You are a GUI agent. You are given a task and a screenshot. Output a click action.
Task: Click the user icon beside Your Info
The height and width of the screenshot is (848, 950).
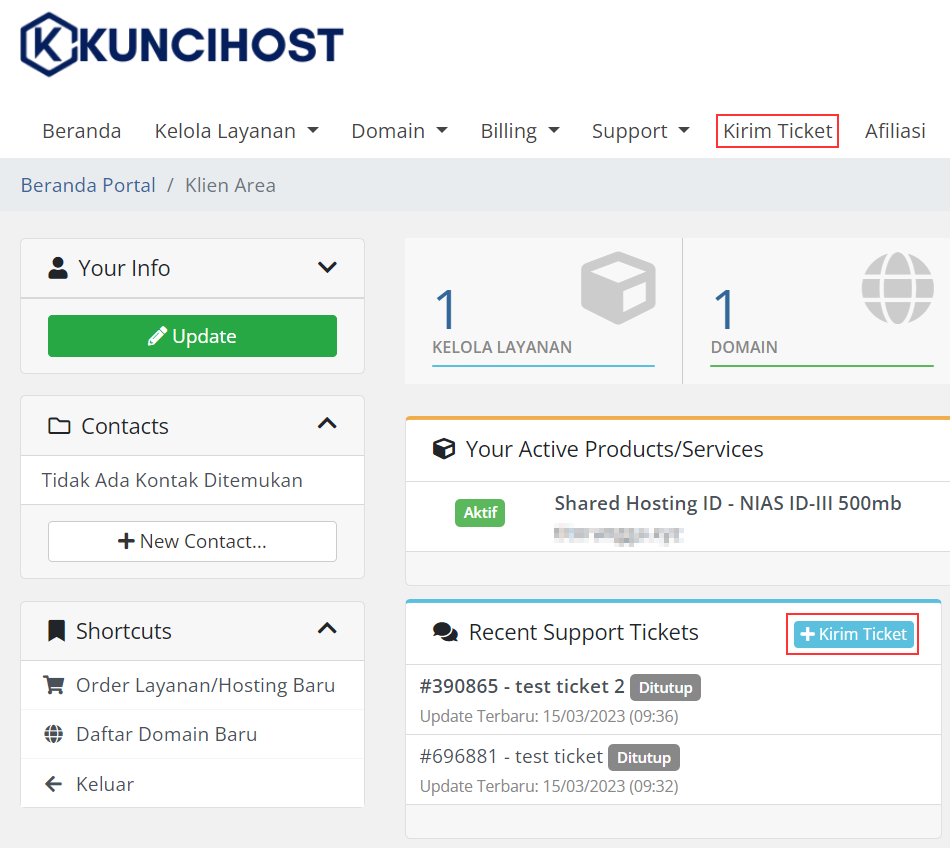(58, 268)
